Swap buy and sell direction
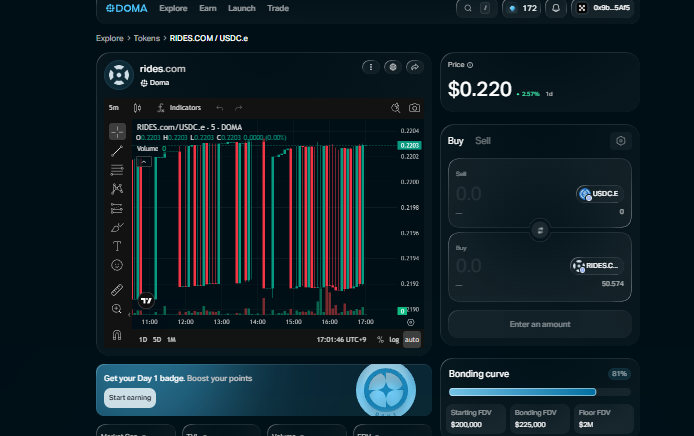Viewport: 694px width, 436px height. point(540,230)
